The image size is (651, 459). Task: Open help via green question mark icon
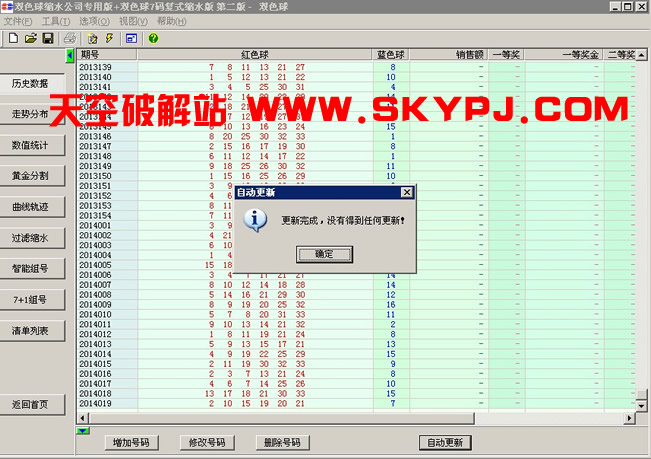(153, 38)
